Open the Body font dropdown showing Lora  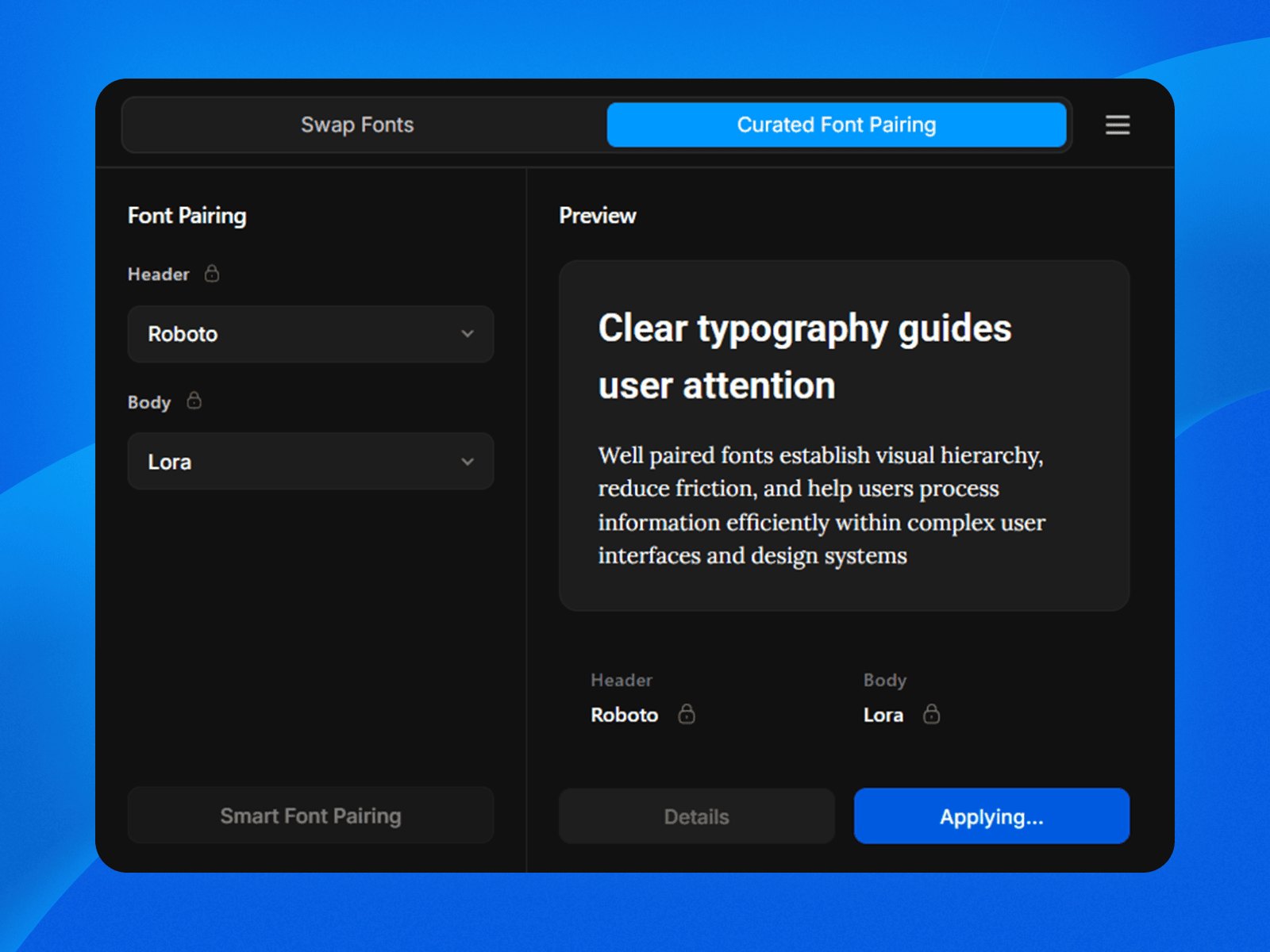310,461
